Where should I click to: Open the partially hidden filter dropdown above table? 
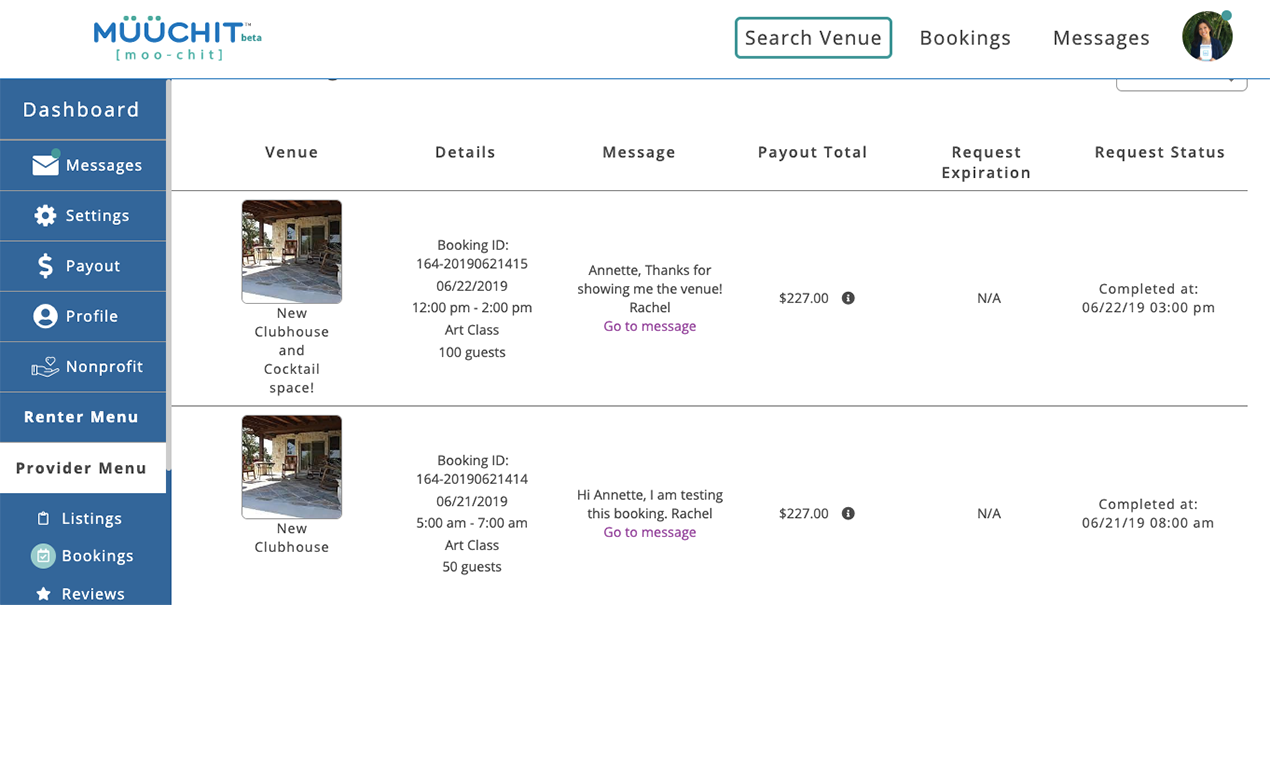point(1181,84)
